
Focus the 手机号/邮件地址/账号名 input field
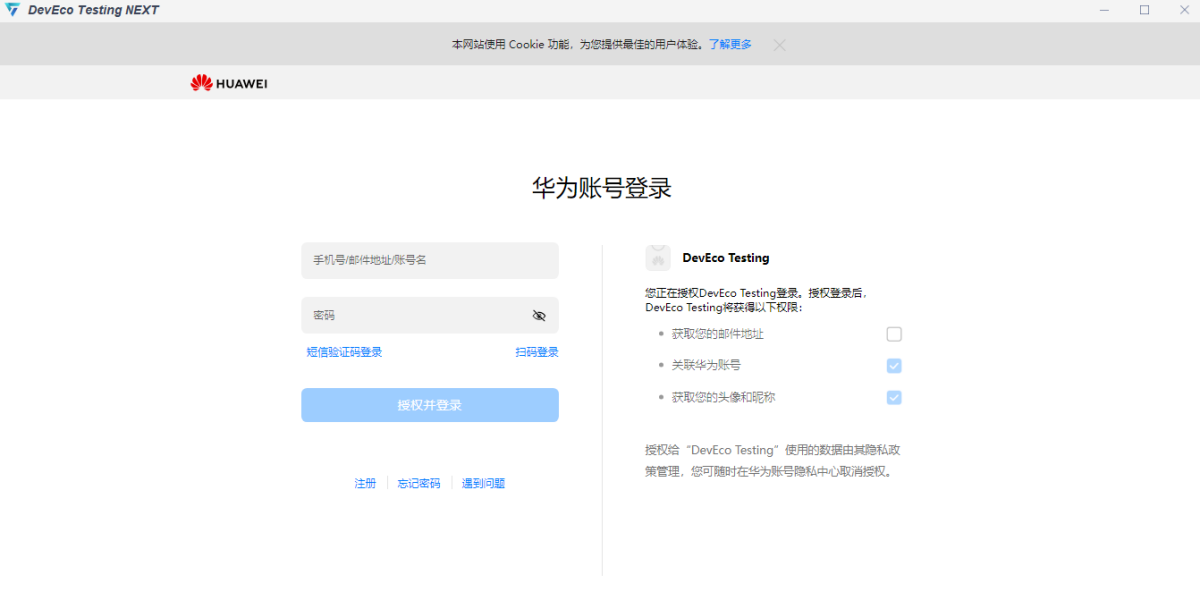click(x=430, y=260)
